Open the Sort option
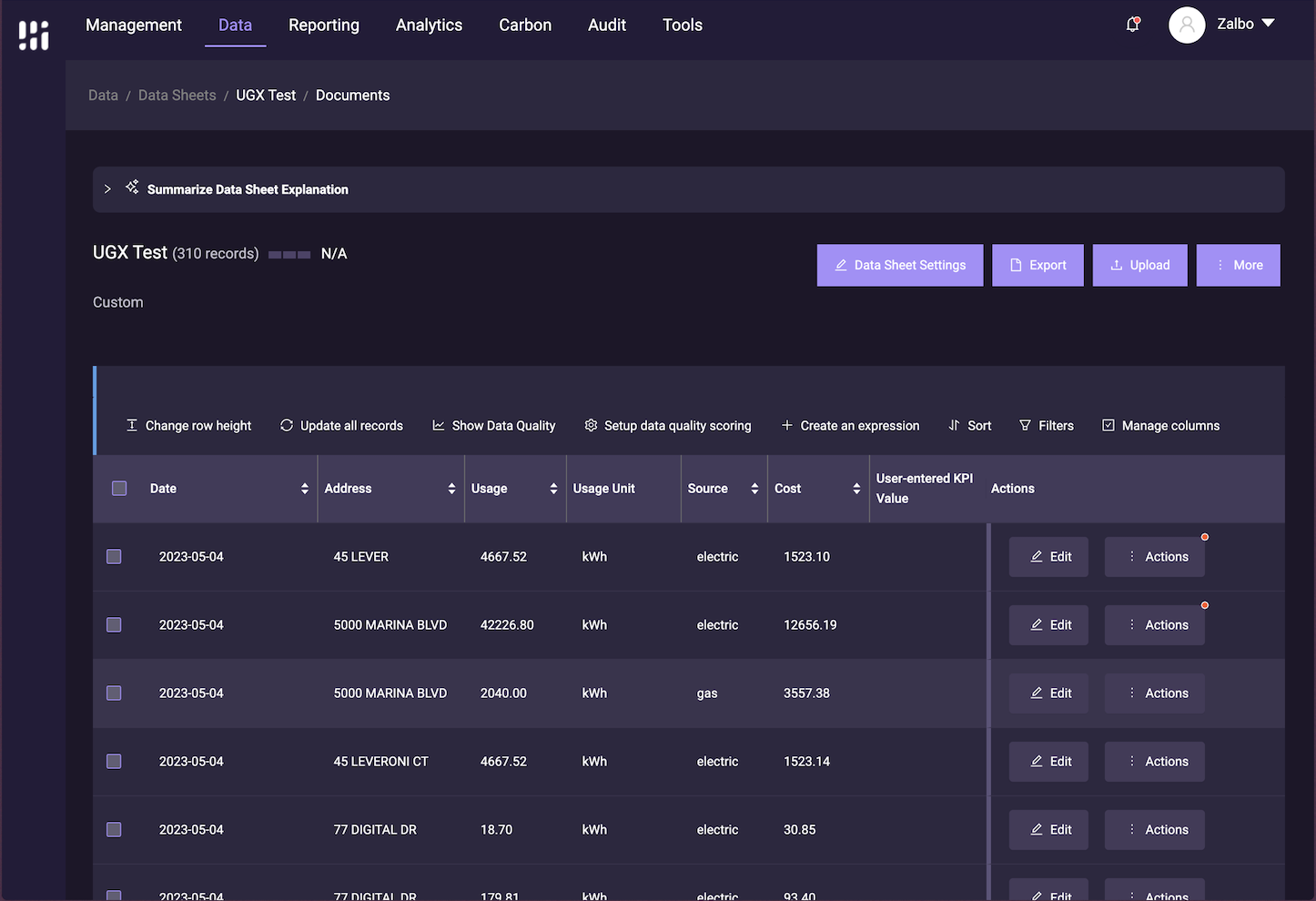This screenshot has height=901, width=1316. pos(969,425)
